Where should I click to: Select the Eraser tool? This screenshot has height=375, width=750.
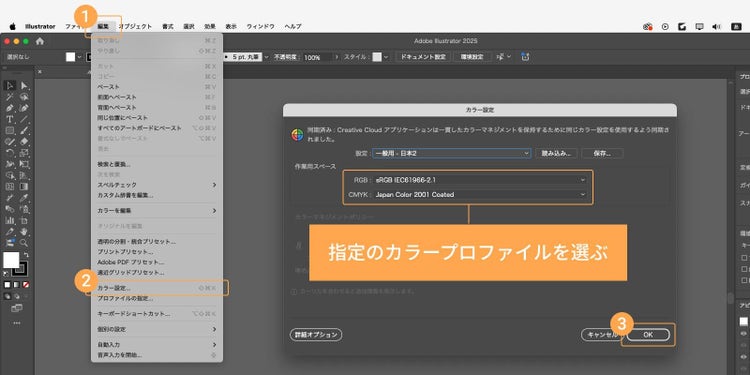[24, 141]
